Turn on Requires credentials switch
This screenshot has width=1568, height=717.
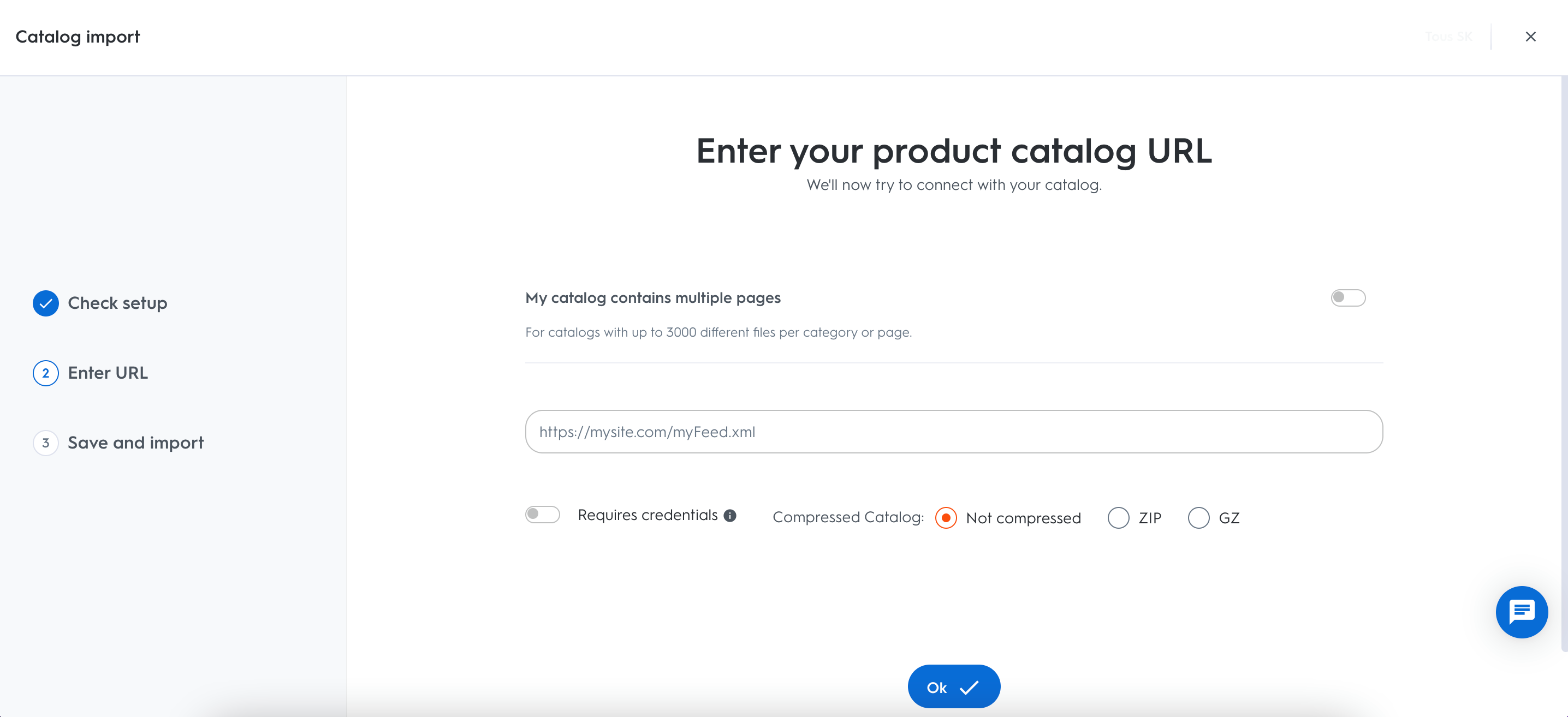pos(542,515)
